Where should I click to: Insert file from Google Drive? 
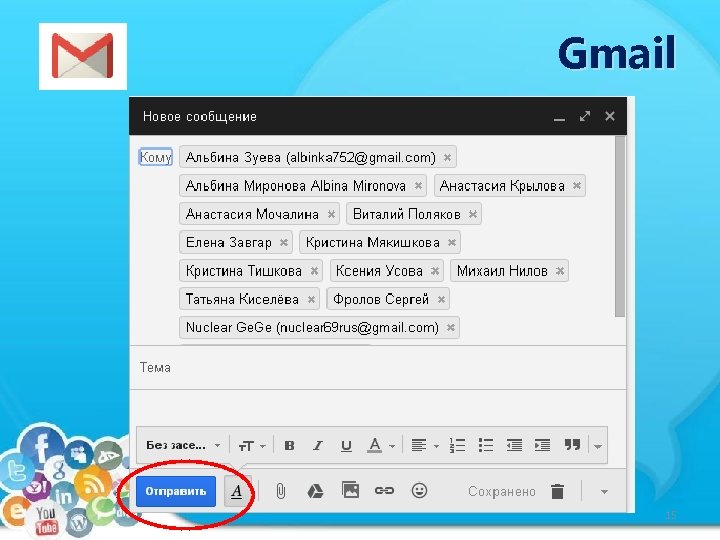(x=315, y=491)
